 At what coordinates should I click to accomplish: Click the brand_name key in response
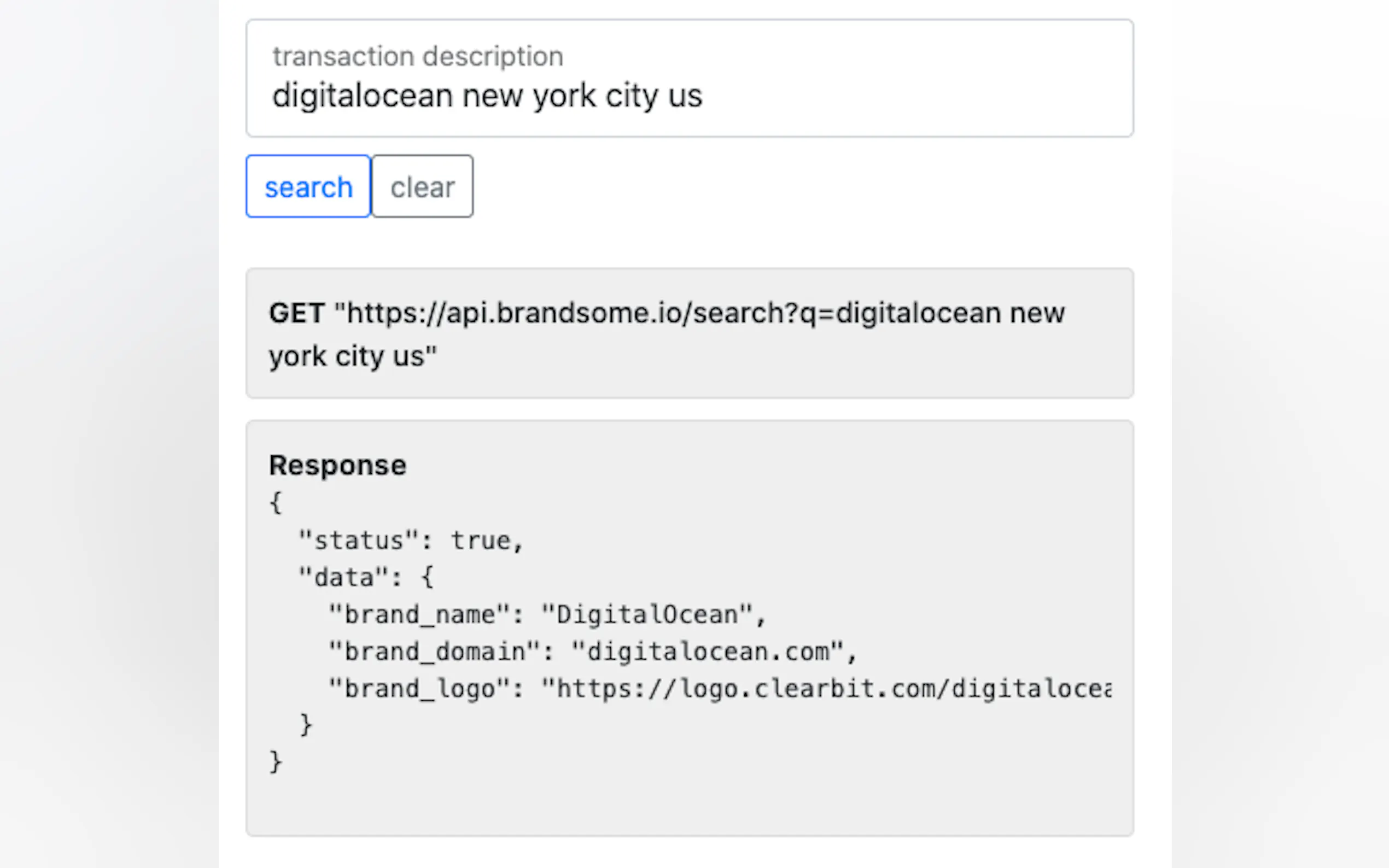(x=419, y=615)
